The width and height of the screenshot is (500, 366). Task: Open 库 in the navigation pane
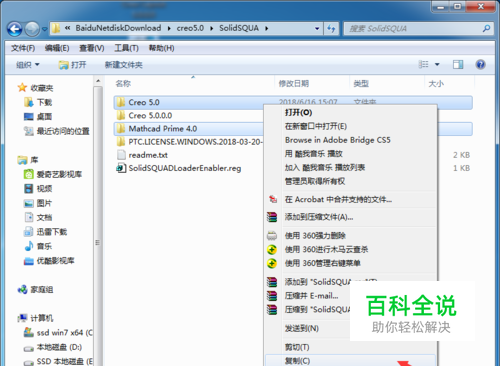pos(28,160)
